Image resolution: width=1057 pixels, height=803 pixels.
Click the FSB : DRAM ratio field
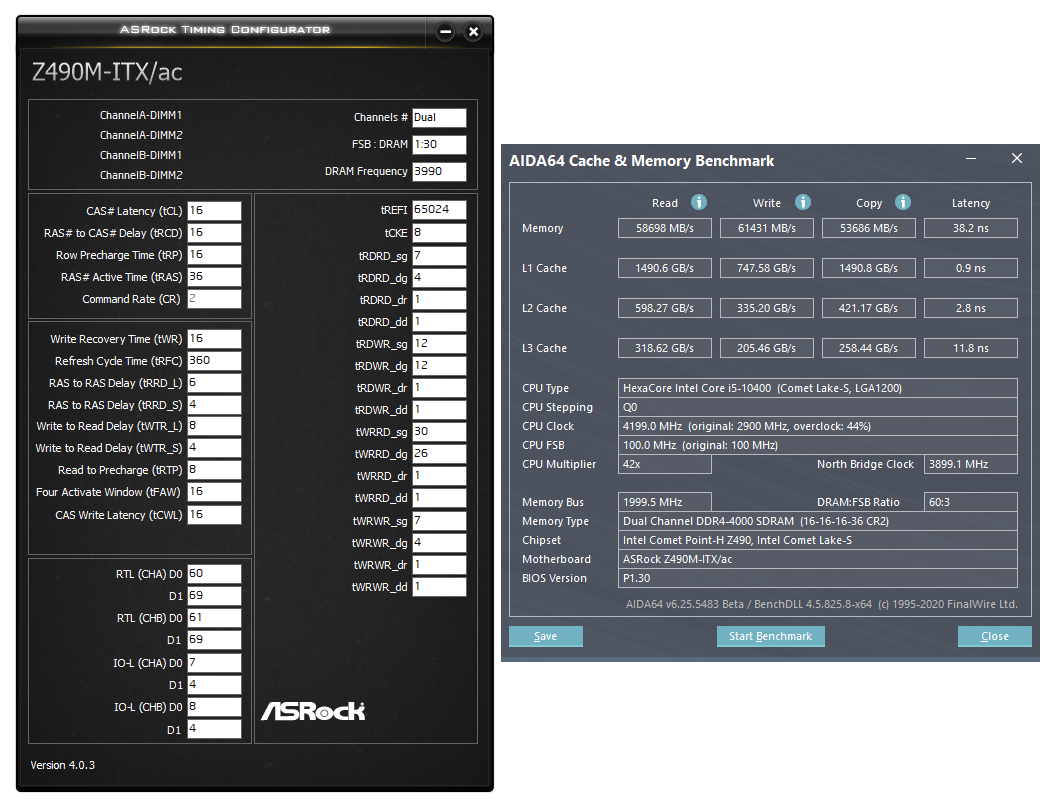(x=439, y=144)
